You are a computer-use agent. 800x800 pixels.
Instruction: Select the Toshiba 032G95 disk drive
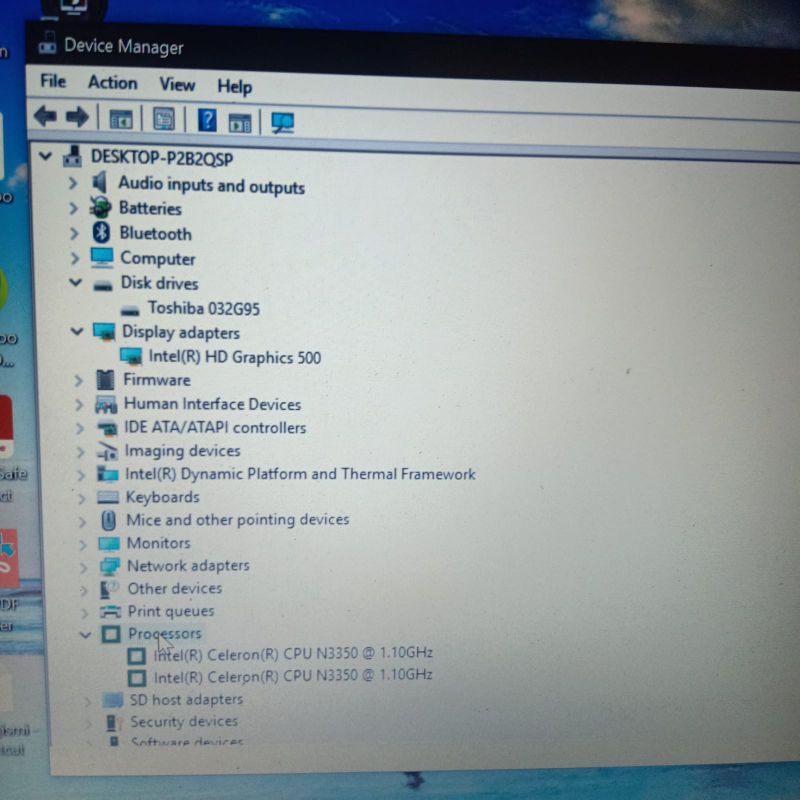pos(203,308)
